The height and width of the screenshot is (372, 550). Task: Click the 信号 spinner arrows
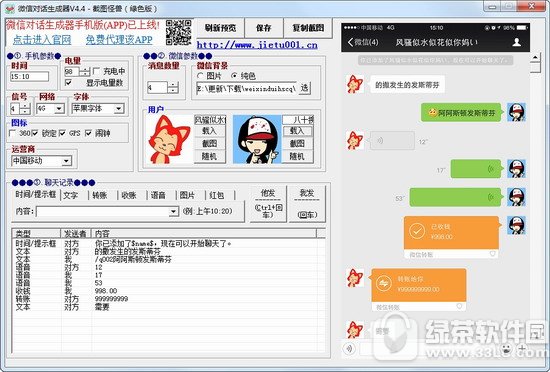click(25, 109)
